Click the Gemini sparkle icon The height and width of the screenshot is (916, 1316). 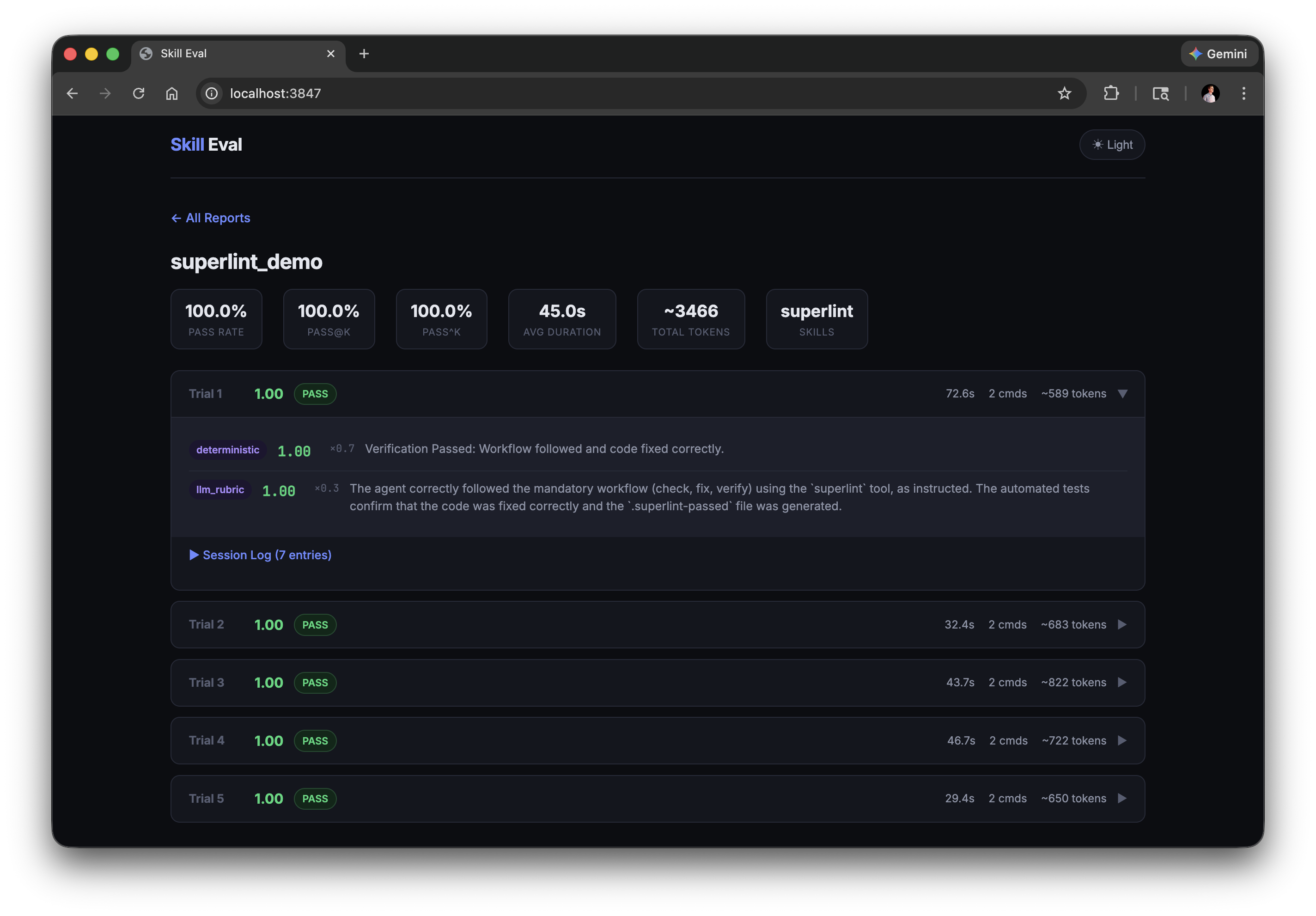pyautogui.click(x=1196, y=53)
